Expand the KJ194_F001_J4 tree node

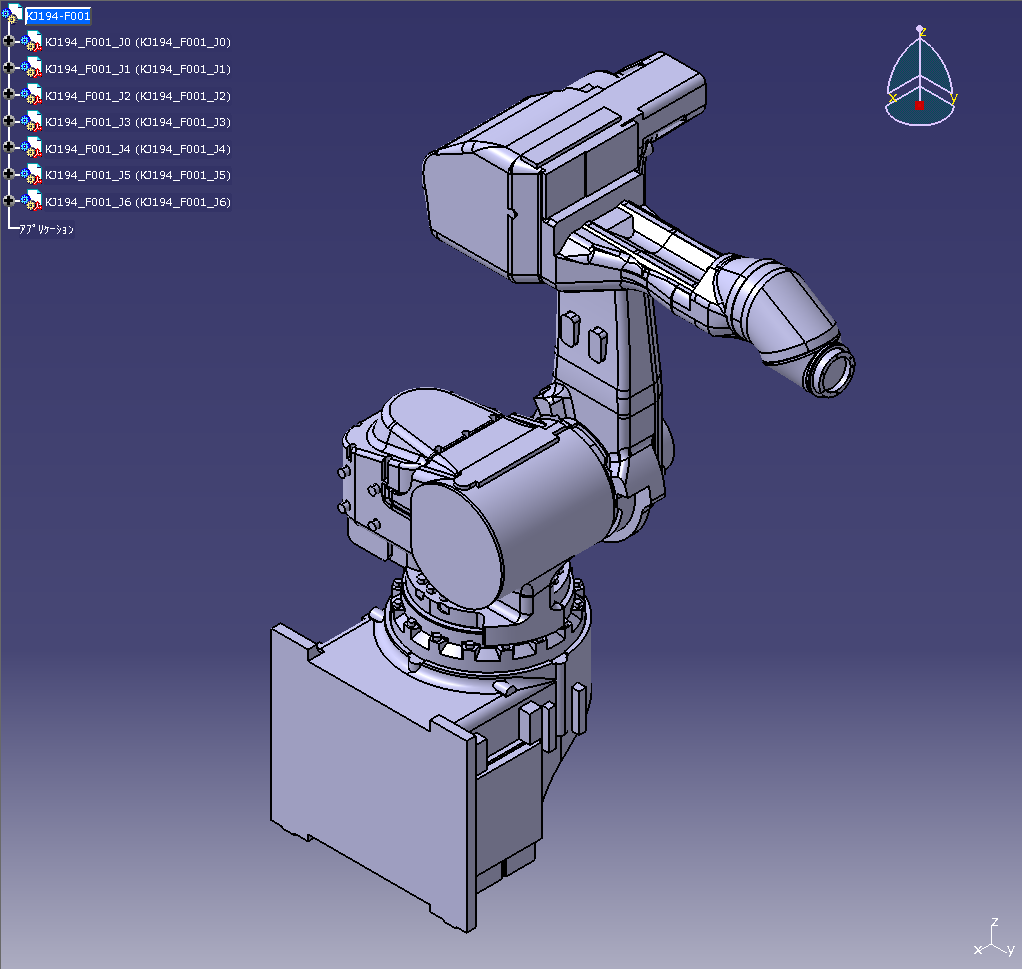[8, 147]
